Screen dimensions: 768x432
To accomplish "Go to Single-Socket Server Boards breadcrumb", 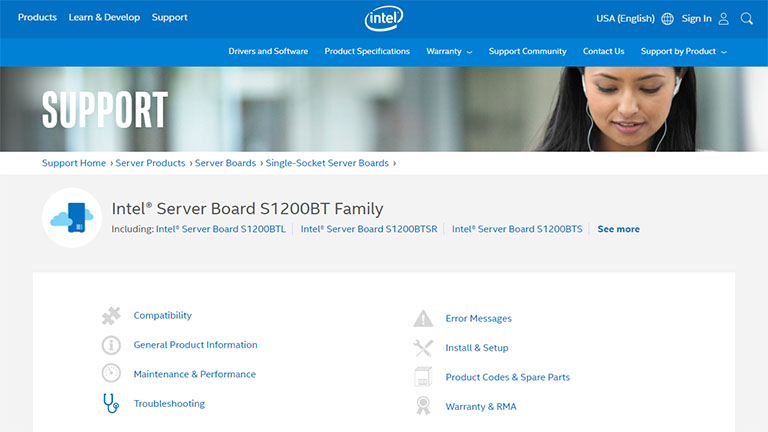I will pyautogui.click(x=327, y=163).
